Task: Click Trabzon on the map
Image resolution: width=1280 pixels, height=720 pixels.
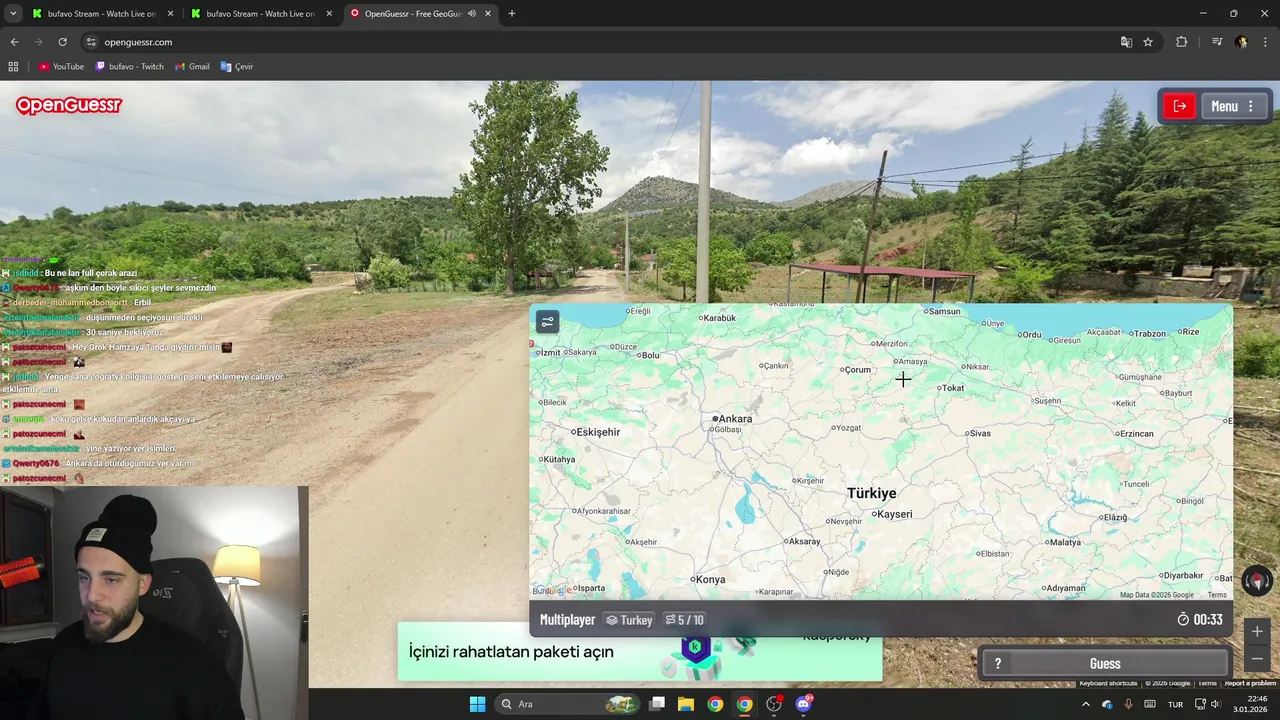Action: click(x=1148, y=333)
